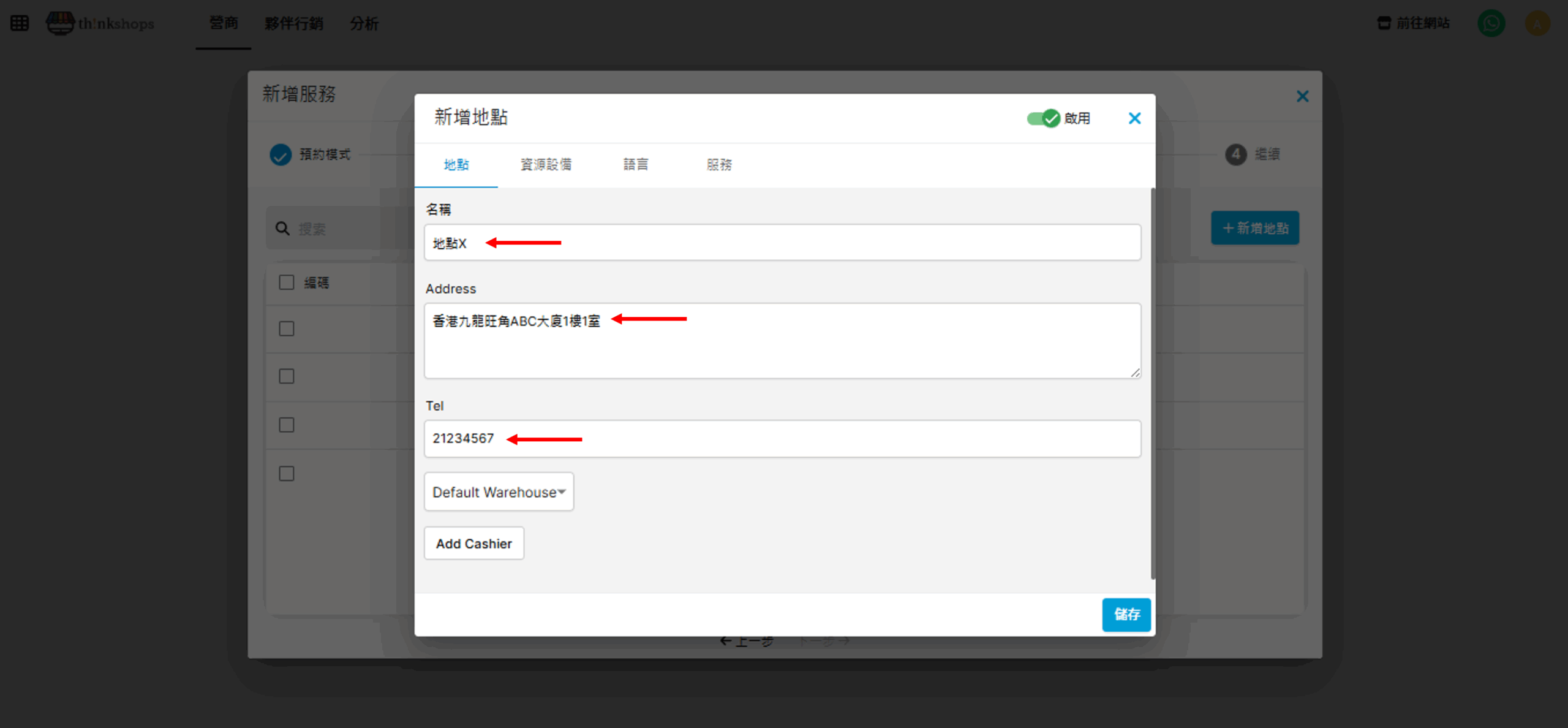Viewport: 1568px width, 728px height.
Task: Click the Add Cashier button
Action: [x=473, y=544]
